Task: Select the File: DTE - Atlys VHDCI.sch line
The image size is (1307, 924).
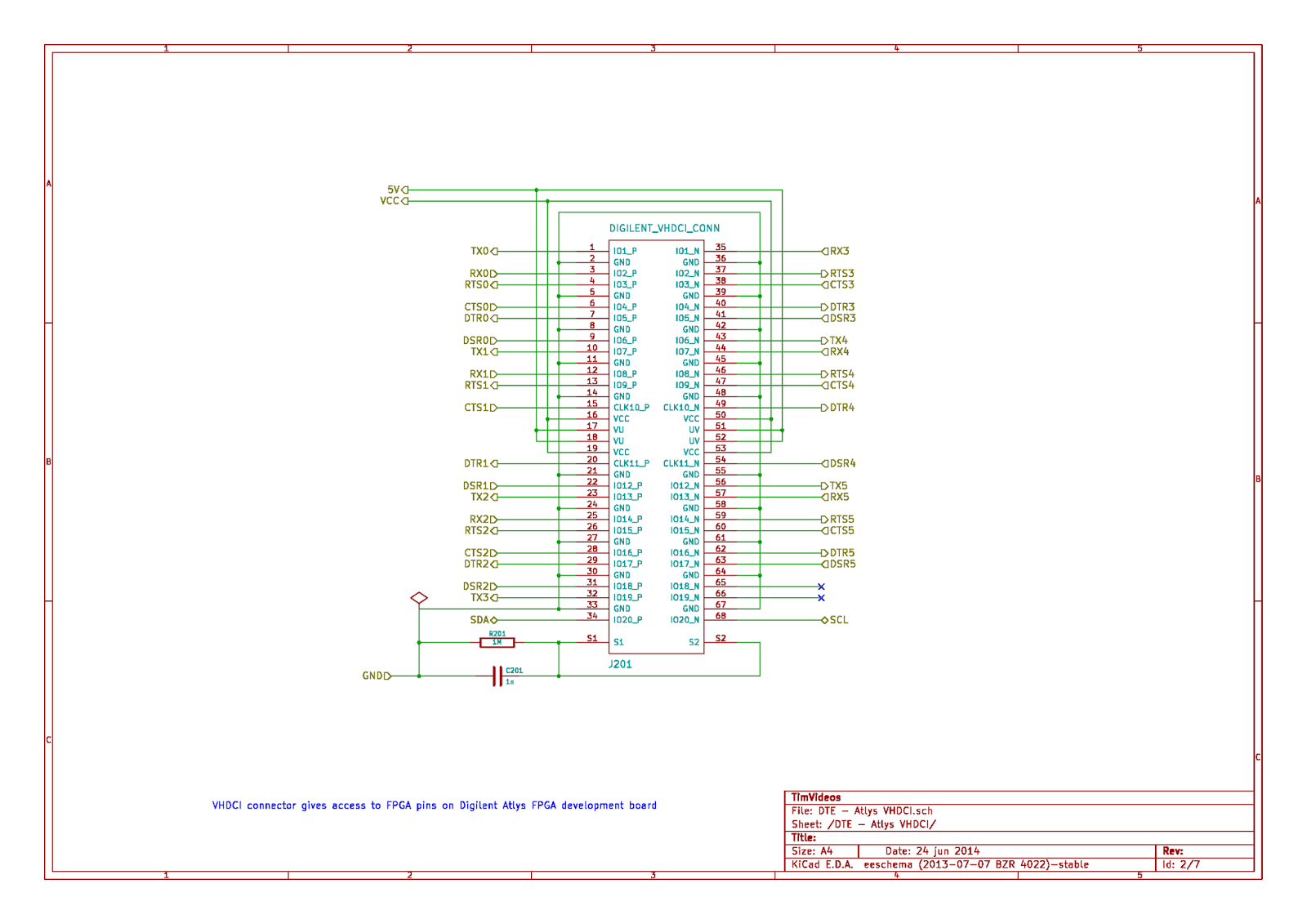Action: [x=862, y=811]
